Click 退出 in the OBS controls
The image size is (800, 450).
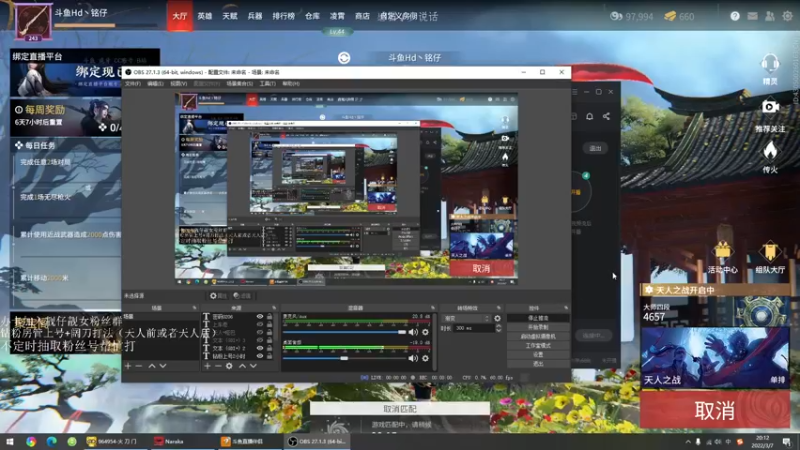tap(538, 364)
